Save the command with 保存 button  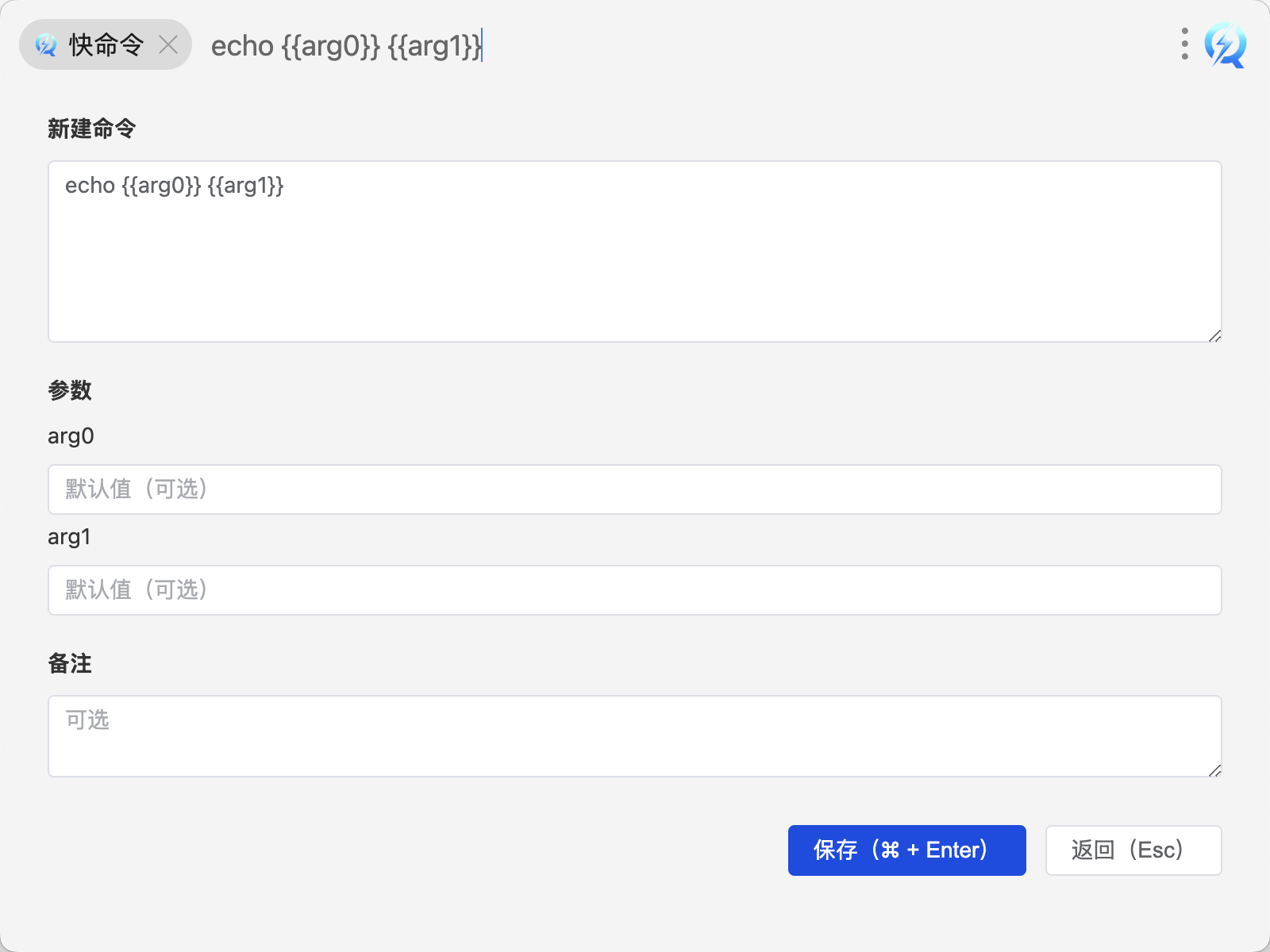(907, 850)
